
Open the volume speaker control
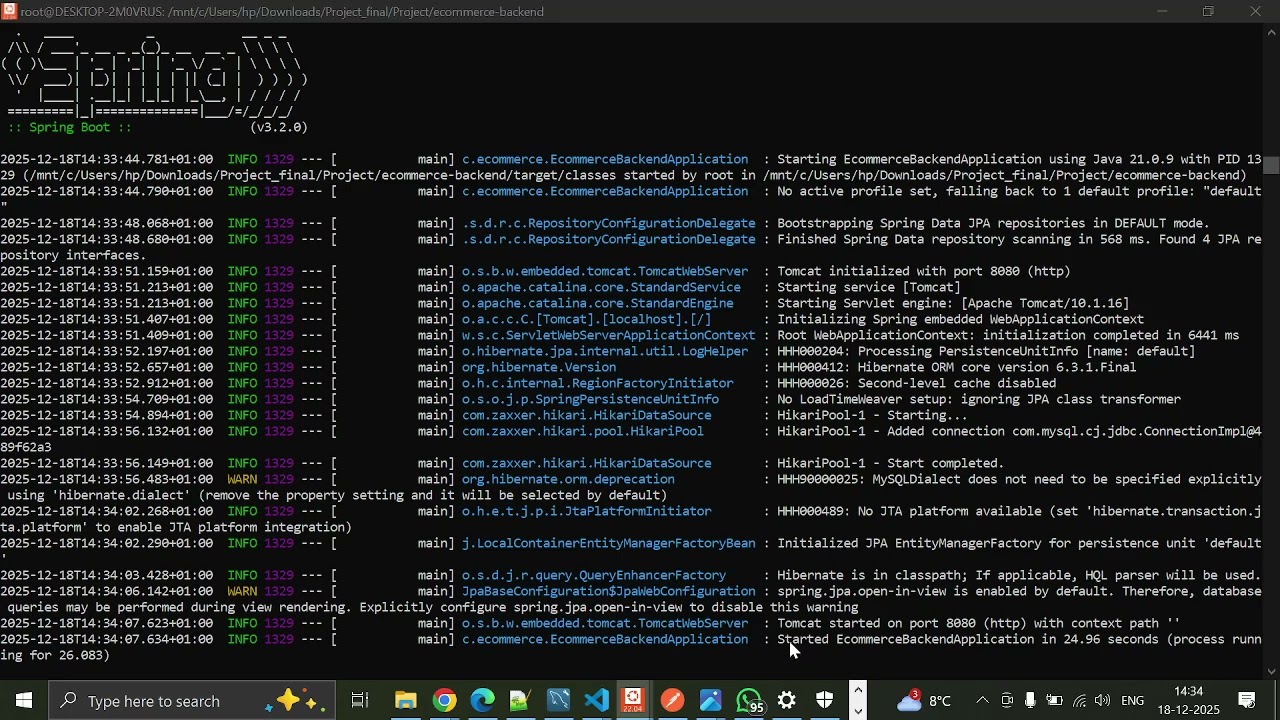click(x=1103, y=701)
